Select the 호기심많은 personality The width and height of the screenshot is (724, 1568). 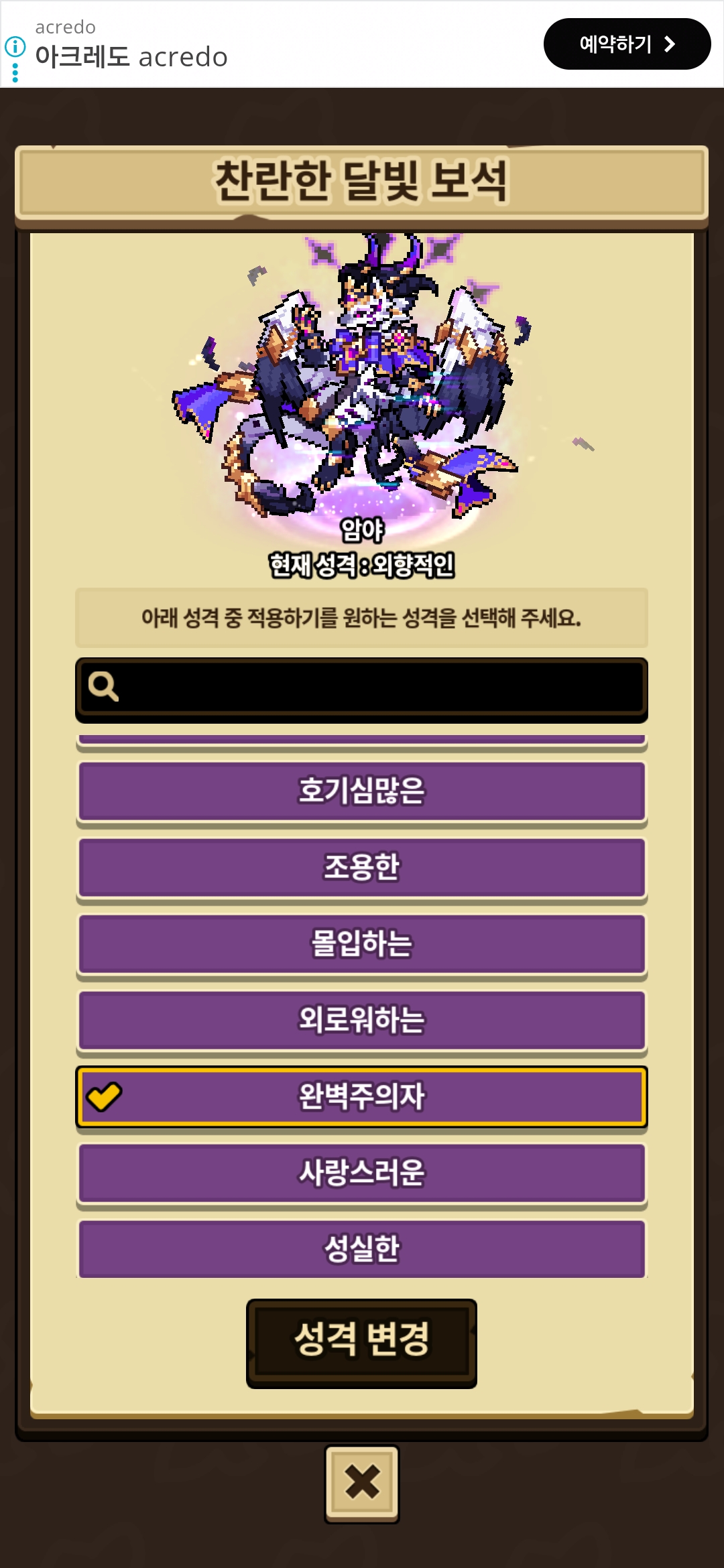362,791
